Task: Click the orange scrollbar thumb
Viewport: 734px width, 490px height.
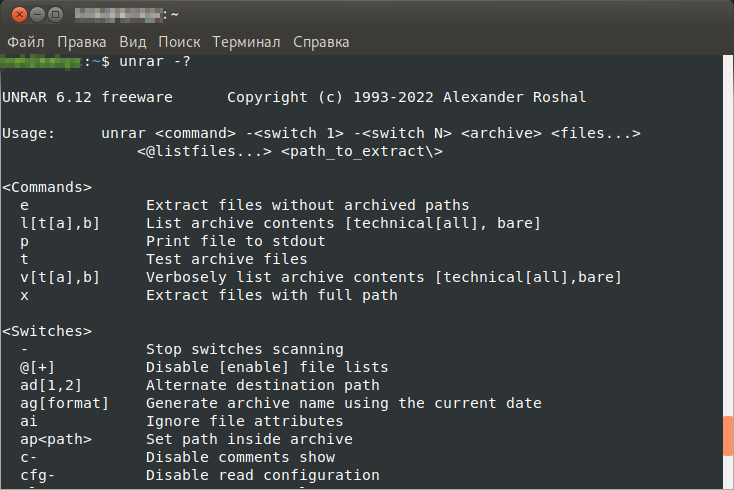Action: click(728, 436)
